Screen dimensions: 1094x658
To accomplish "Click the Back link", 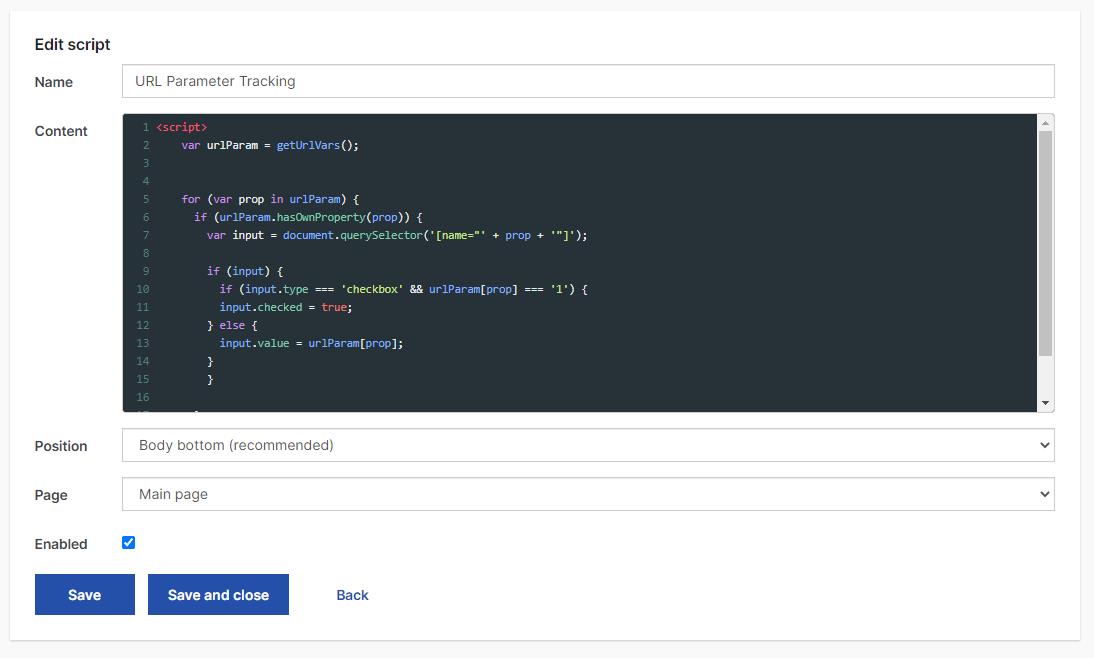I will (352, 595).
